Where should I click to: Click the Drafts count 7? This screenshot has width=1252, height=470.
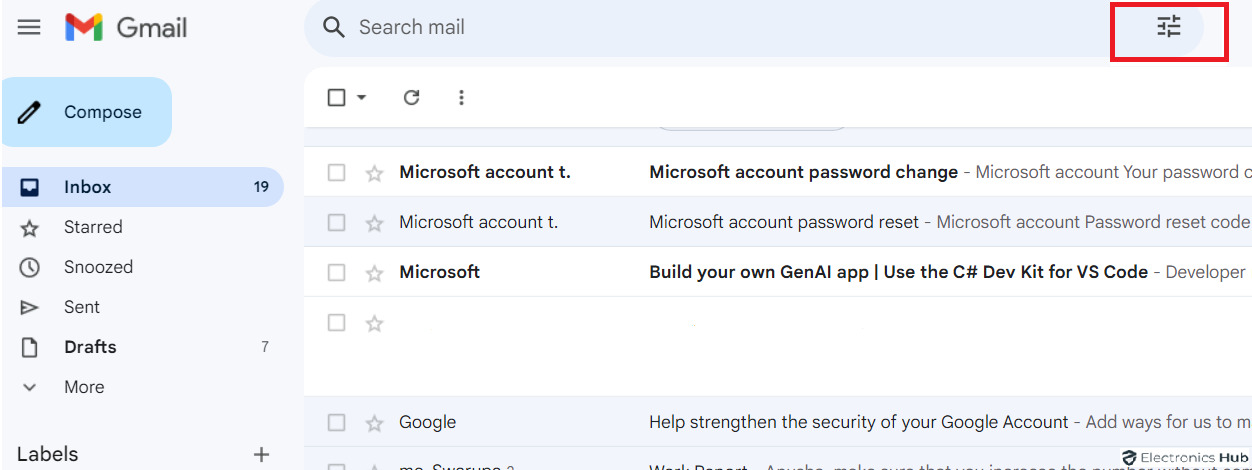(265, 347)
